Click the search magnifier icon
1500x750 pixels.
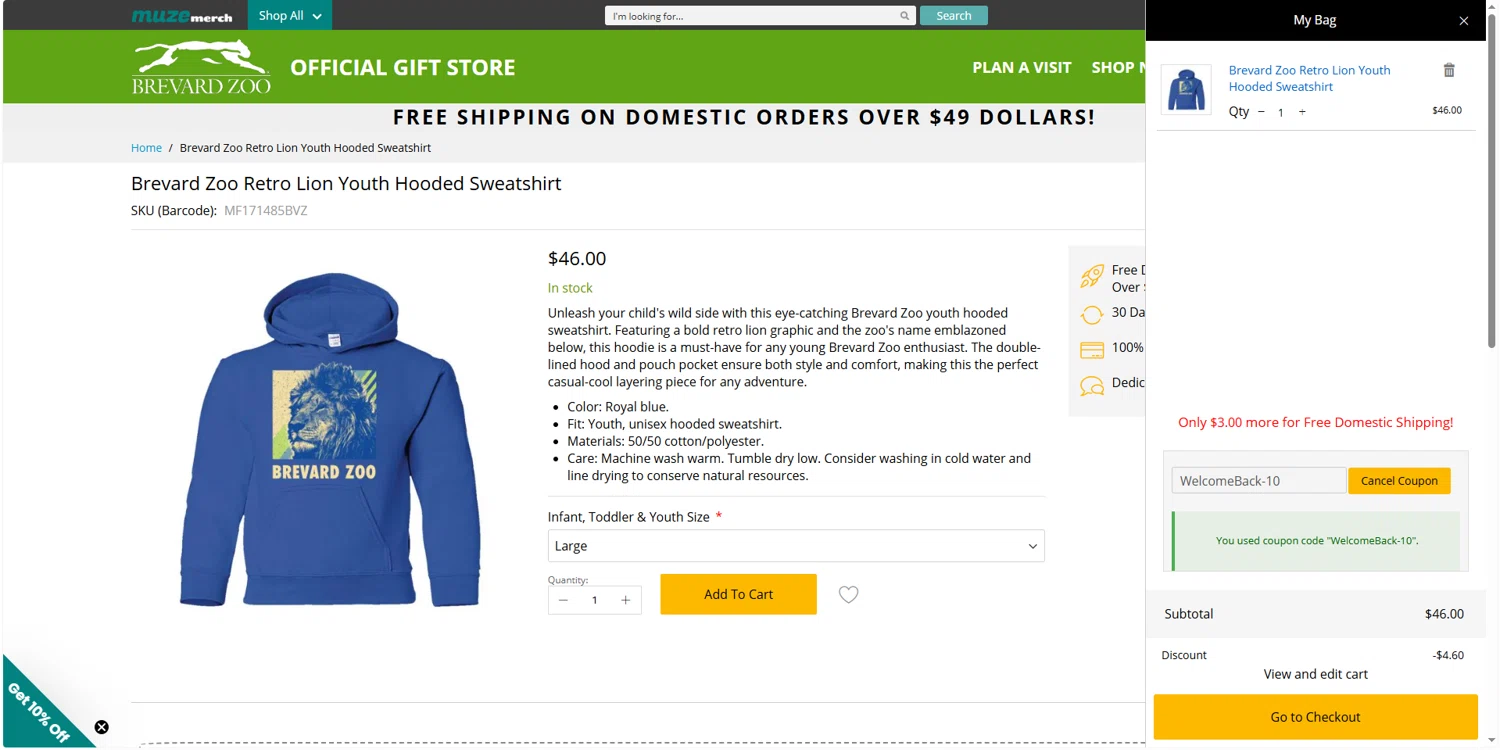(x=904, y=16)
